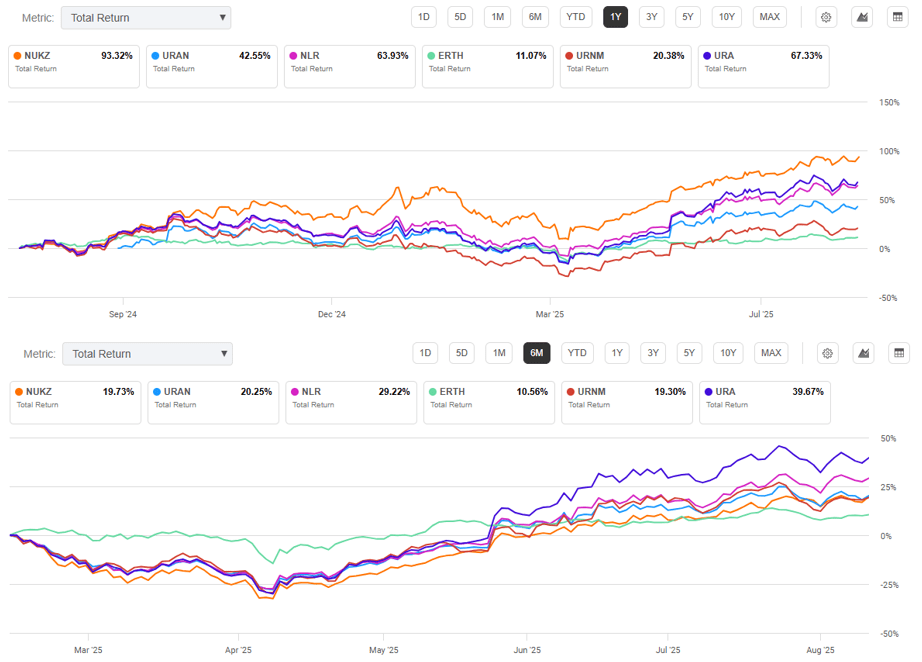Screen dimensions: 922x662
Task: Click 1M range button in bottom chart
Action: [x=499, y=353]
